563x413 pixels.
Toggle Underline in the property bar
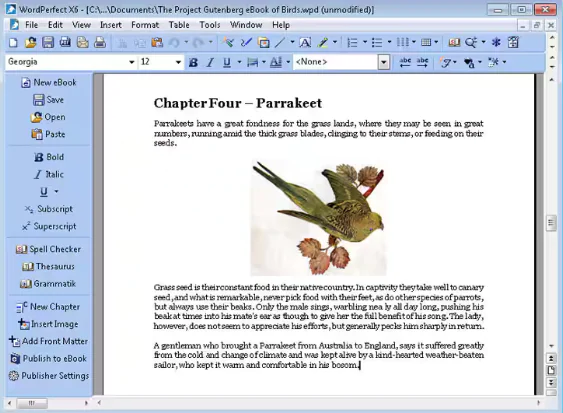[x=227, y=62]
